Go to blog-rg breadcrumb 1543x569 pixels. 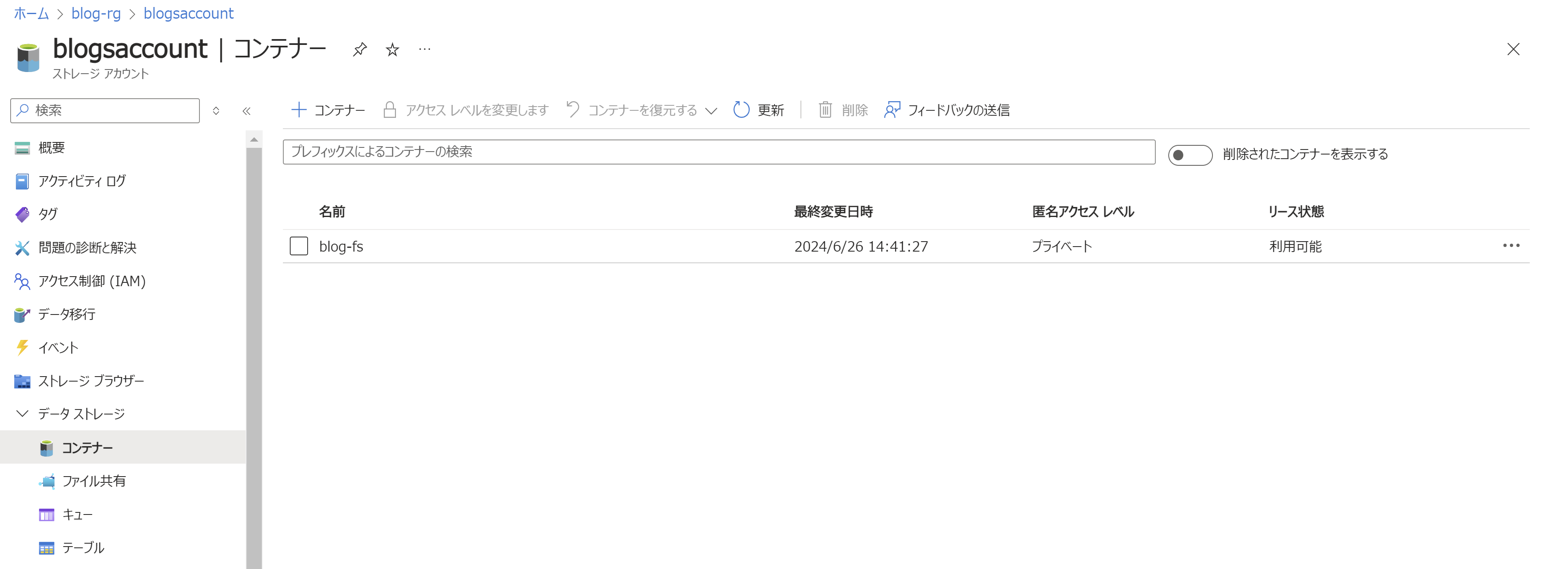coord(96,14)
